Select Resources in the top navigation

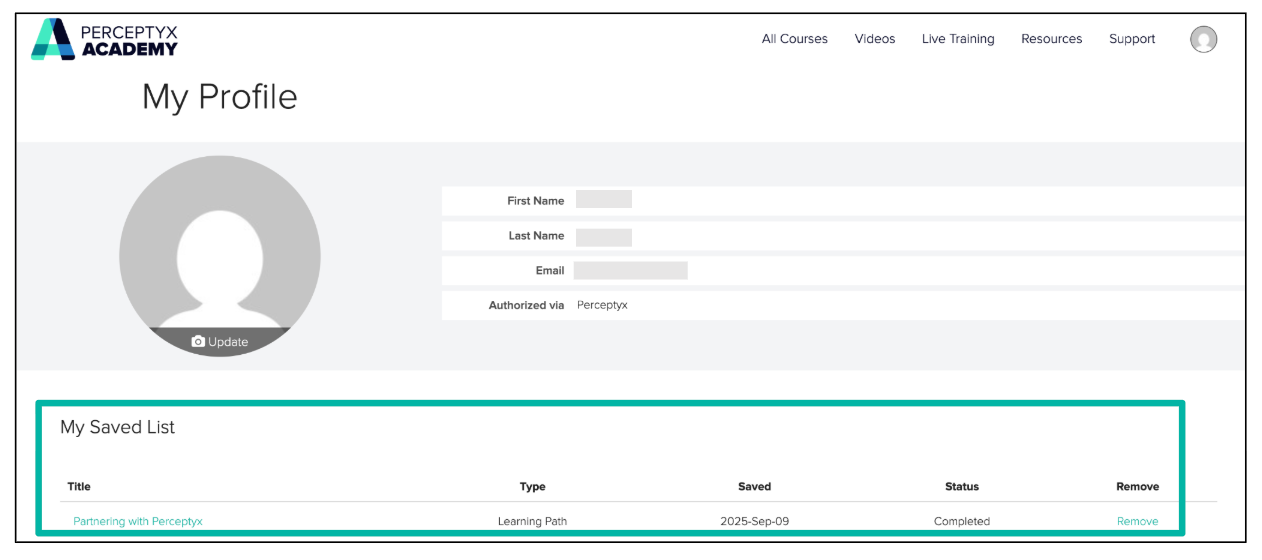[x=1051, y=39]
